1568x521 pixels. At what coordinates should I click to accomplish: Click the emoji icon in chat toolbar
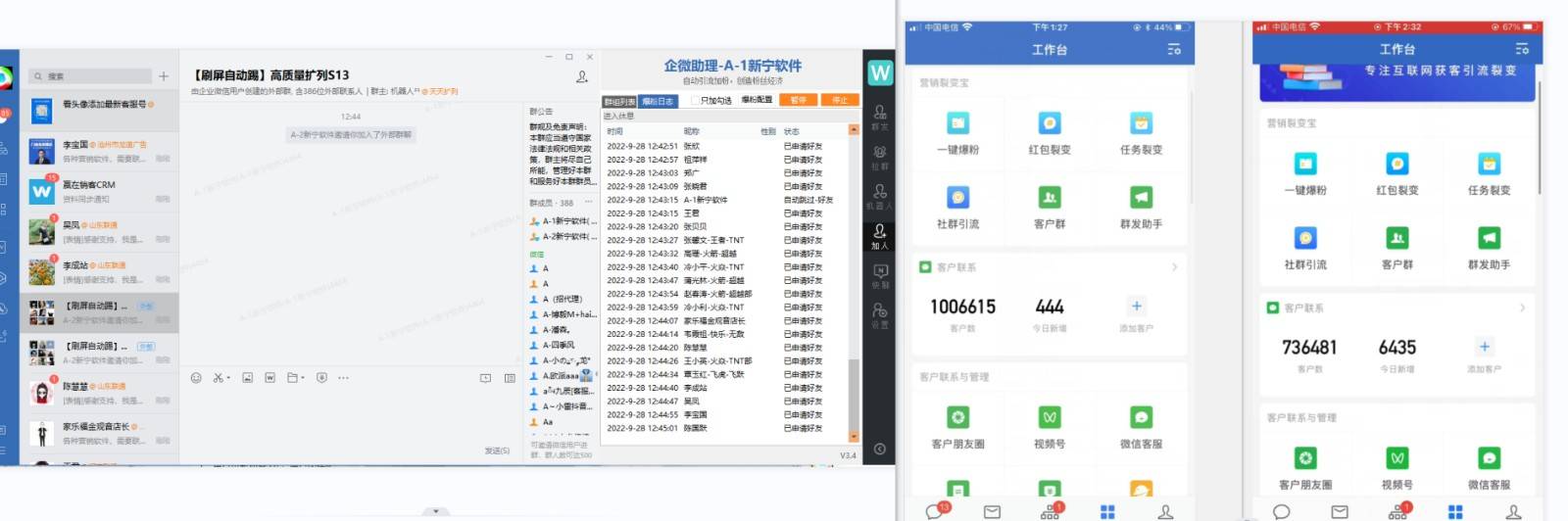[x=196, y=378]
